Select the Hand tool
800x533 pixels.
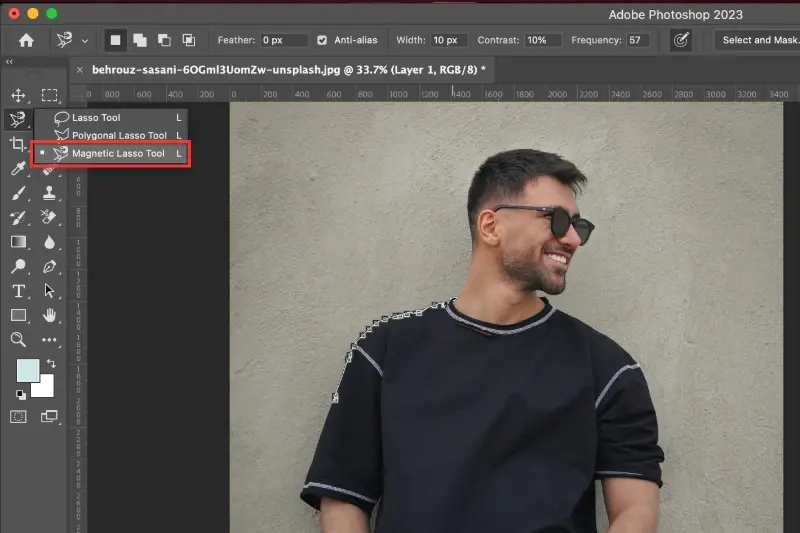click(49, 315)
